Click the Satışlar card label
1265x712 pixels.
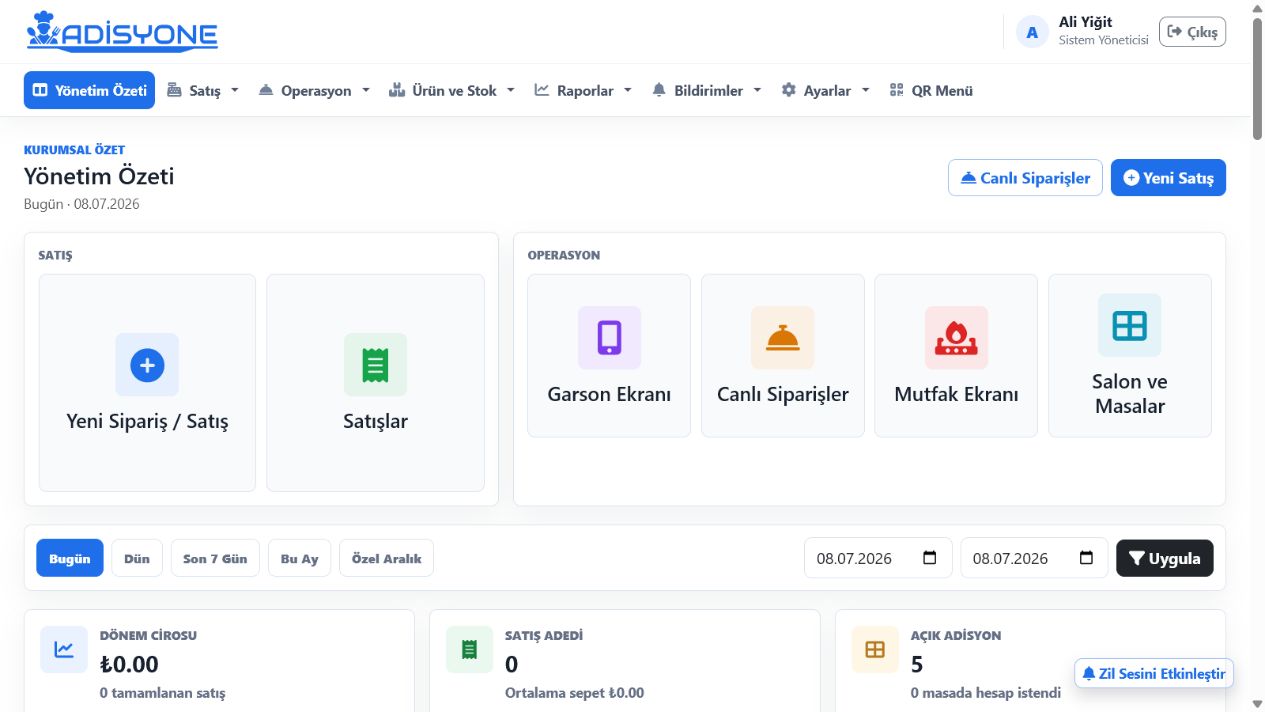coord(375,421)
